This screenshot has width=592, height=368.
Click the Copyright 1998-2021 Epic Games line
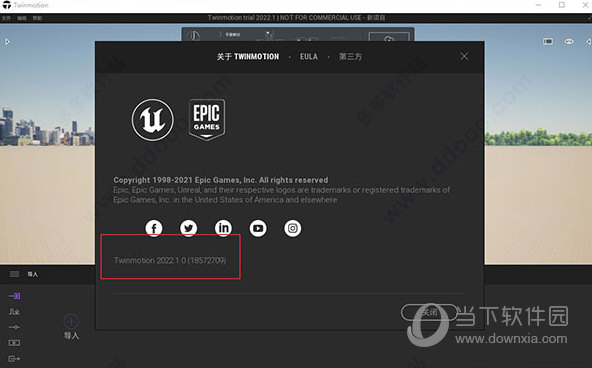[x=221, y=180]
